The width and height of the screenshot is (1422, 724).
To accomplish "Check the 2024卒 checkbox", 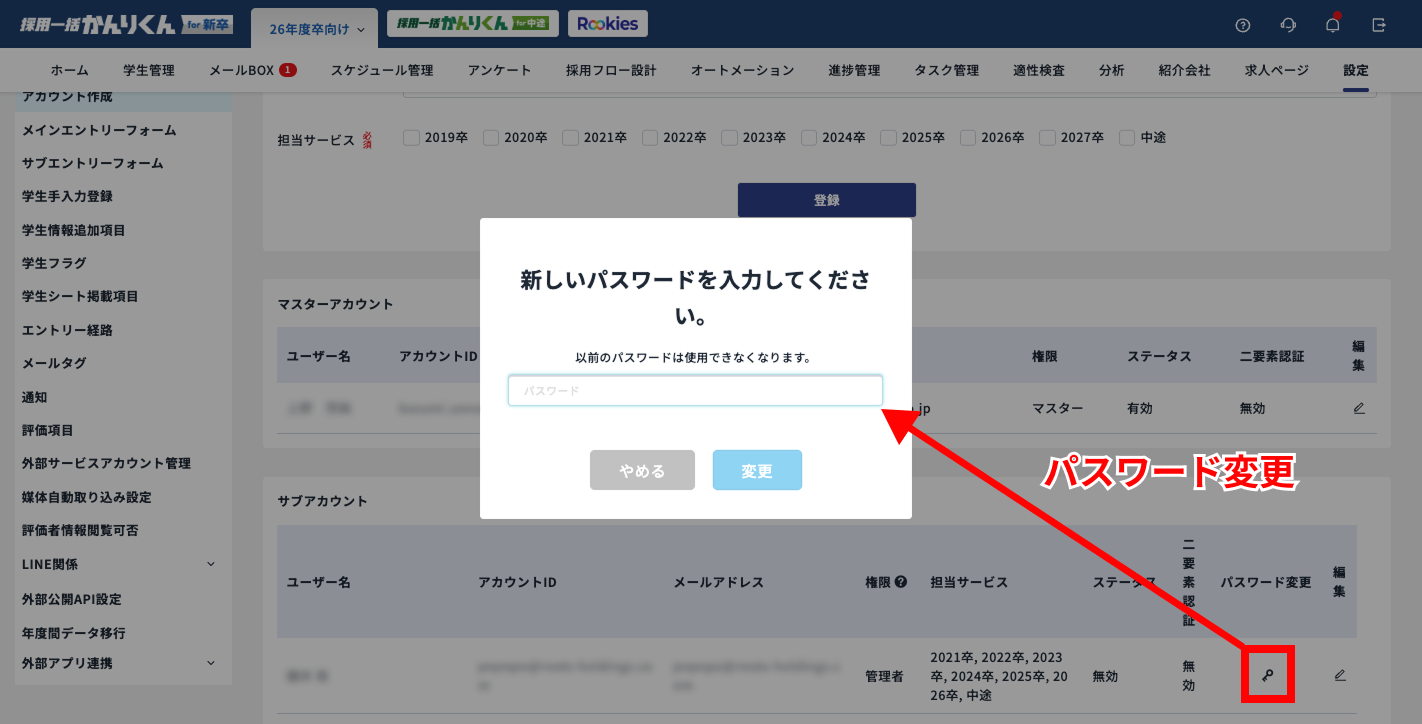I will (809, 137).
